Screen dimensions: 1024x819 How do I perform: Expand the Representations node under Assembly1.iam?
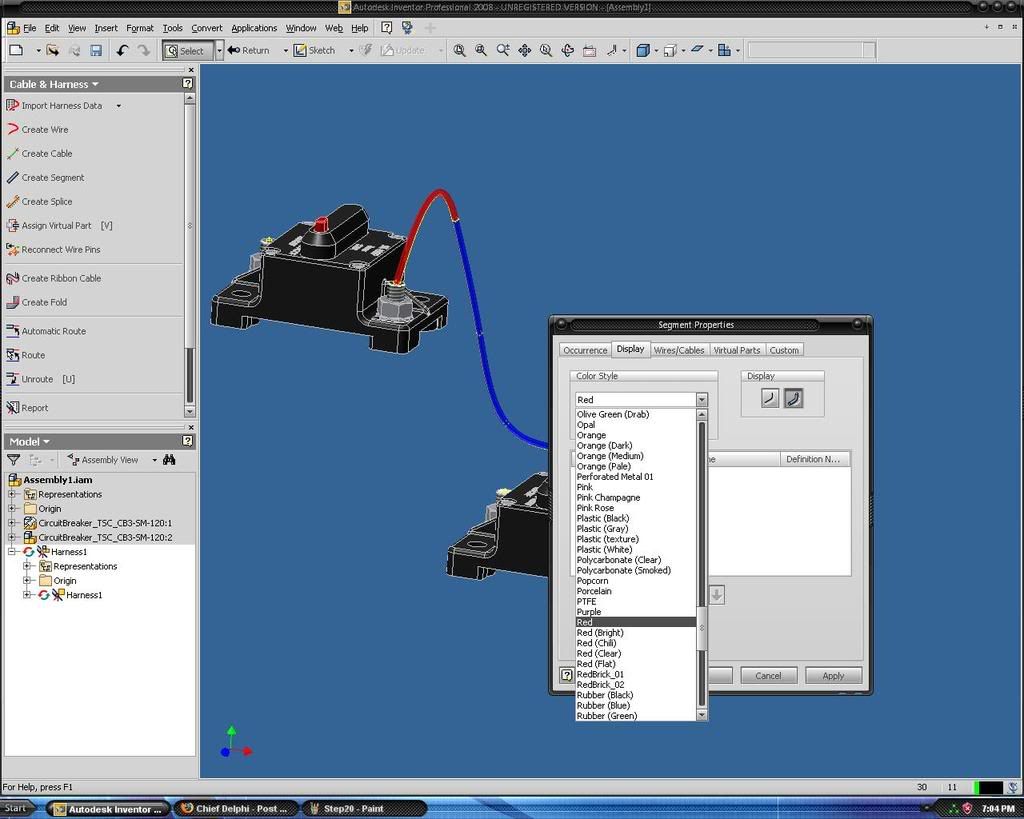point(12,494)
